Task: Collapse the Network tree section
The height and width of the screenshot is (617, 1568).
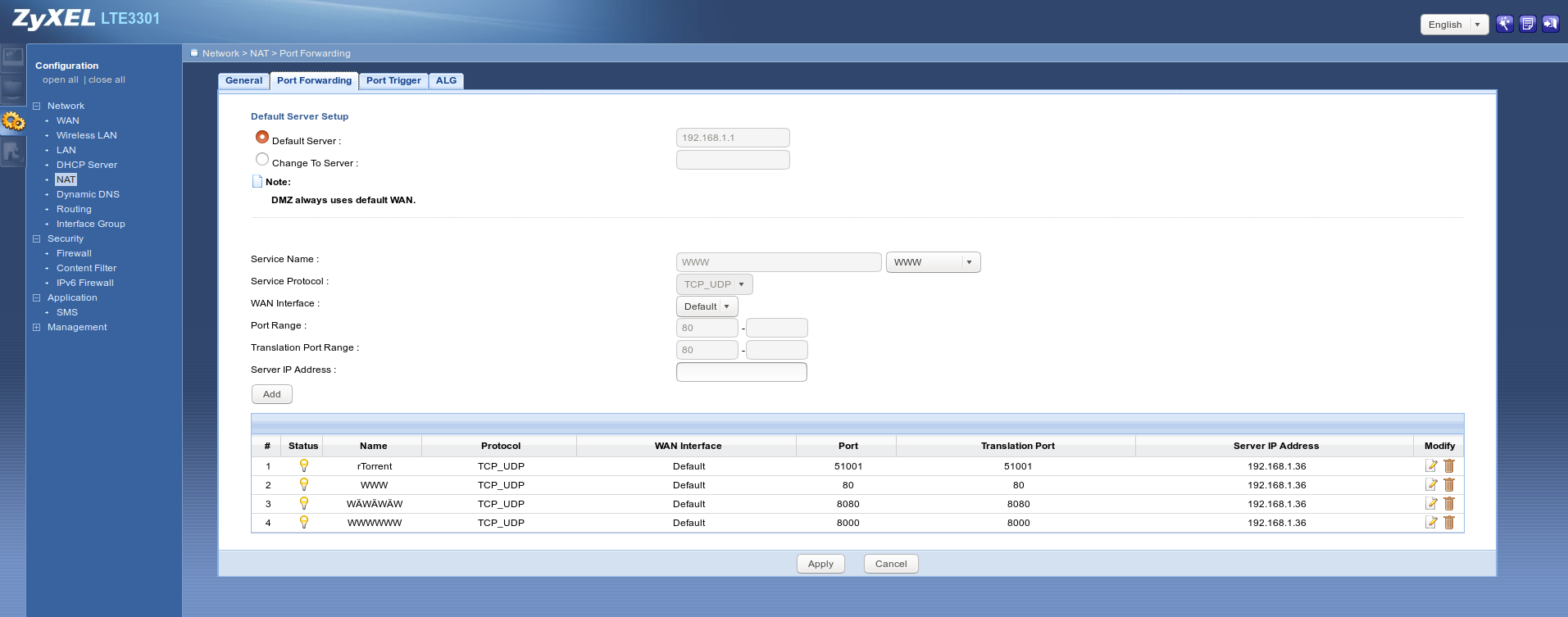Action: click(36, 107)
